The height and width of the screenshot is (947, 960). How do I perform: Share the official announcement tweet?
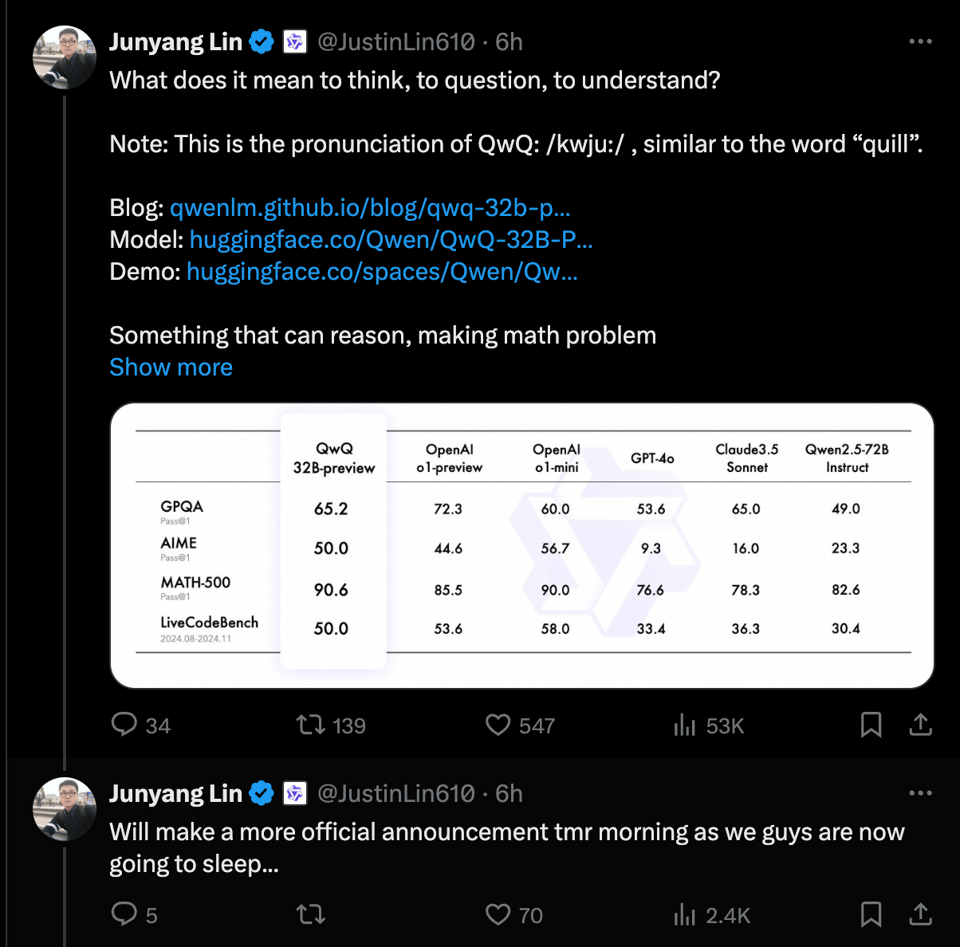(921, 914)
